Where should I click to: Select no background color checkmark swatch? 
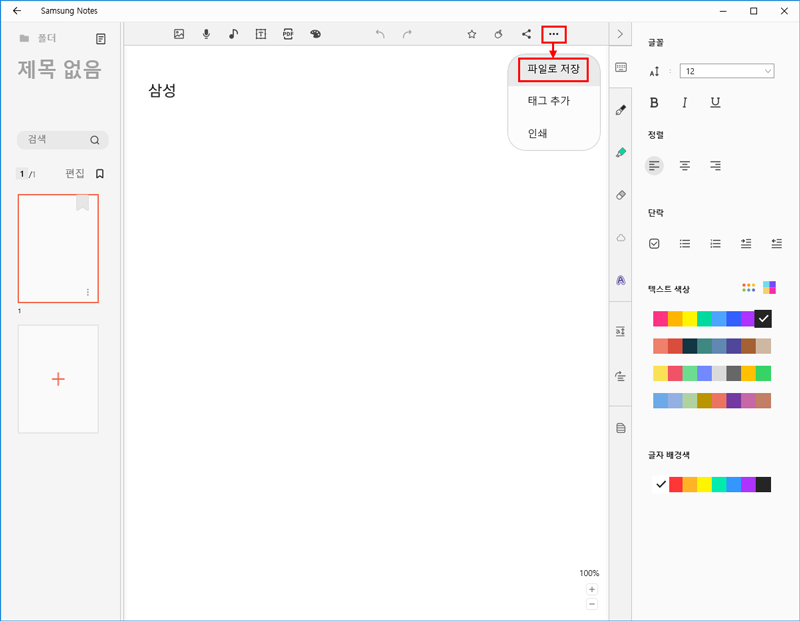tap(661, 484)
